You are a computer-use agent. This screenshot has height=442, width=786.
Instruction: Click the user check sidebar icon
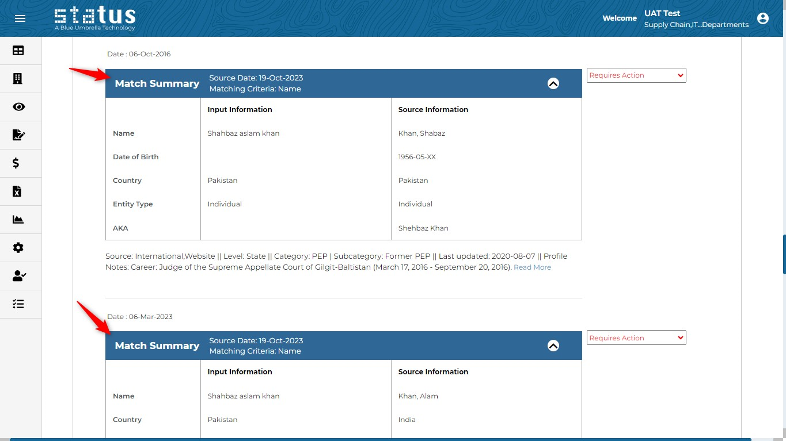(x=18, y=275)
